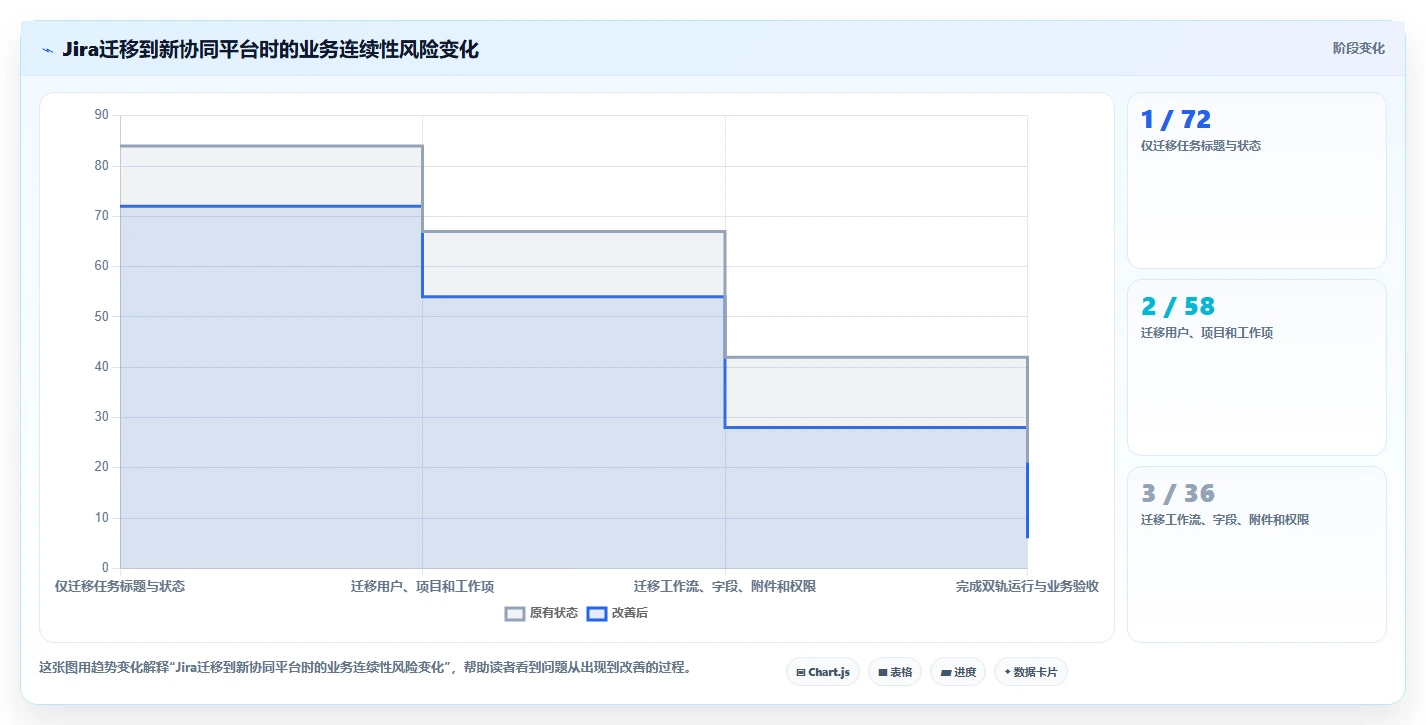The width and height of the screenshot is (1426, 725).
Task: Toggle the 原有状态 legend swatch
Action: pos(515,613)
